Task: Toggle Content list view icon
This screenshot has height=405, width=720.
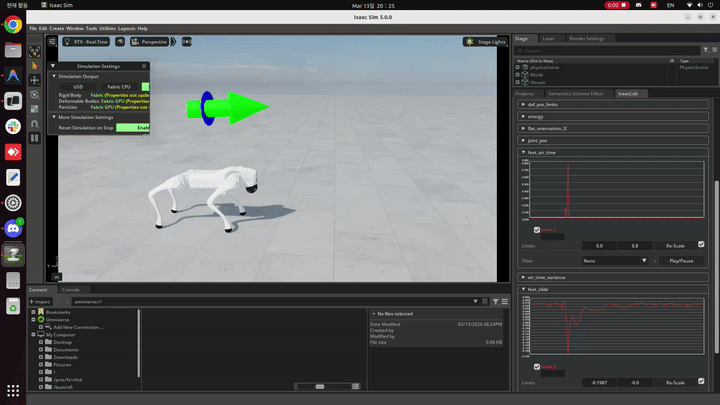Action: click(356, 387)
